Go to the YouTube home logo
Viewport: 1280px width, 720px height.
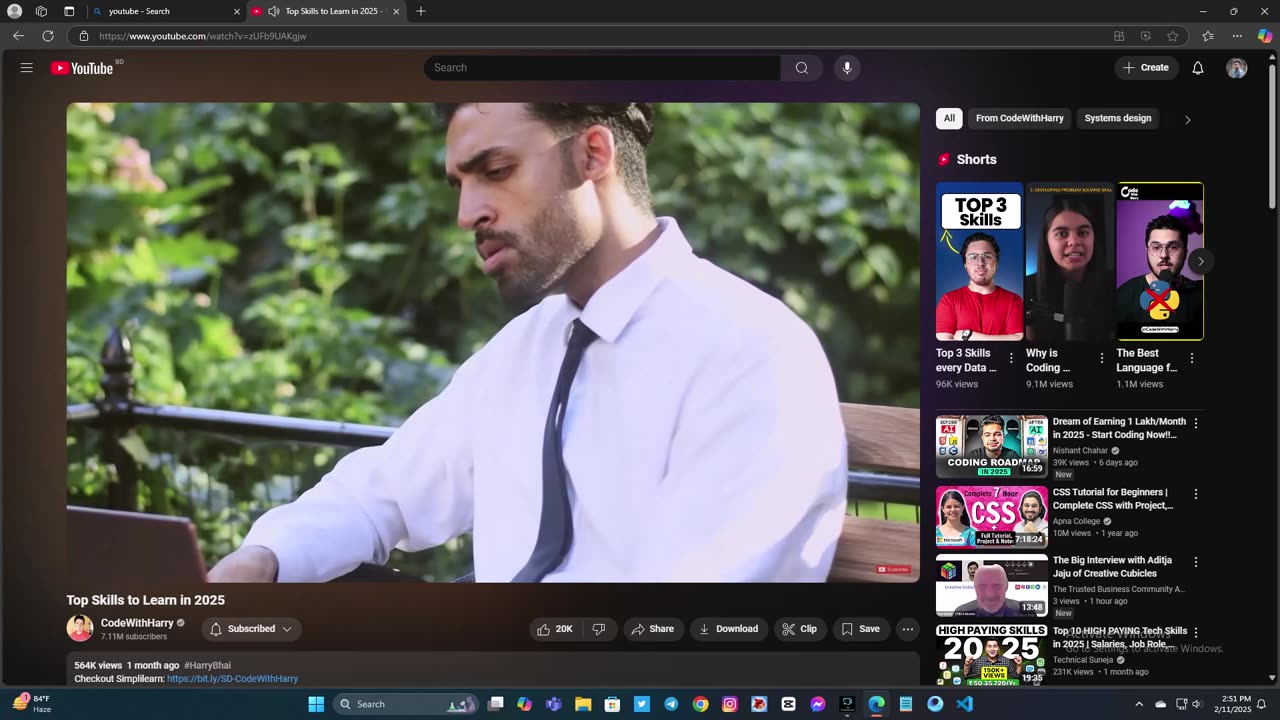pyautogui.click(x=83, y=68)
